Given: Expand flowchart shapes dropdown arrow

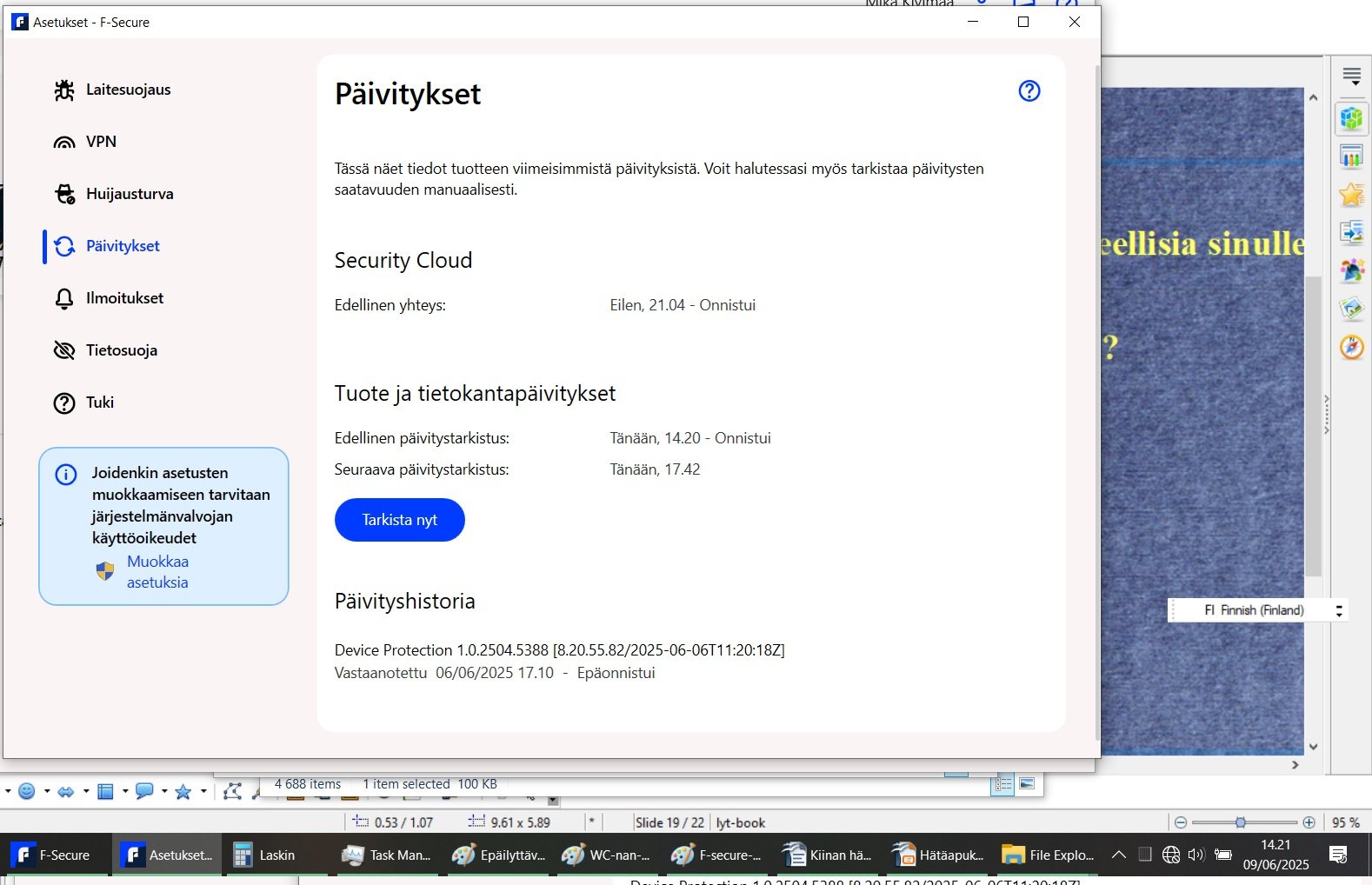Looking at the screenshot, I should click(x=124, y=791).
